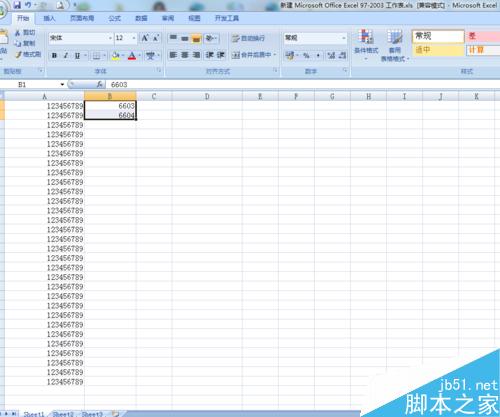The height and width of the screenshot is (417, 500).
Task: Apply comma style
Action: tap(318, 55)
